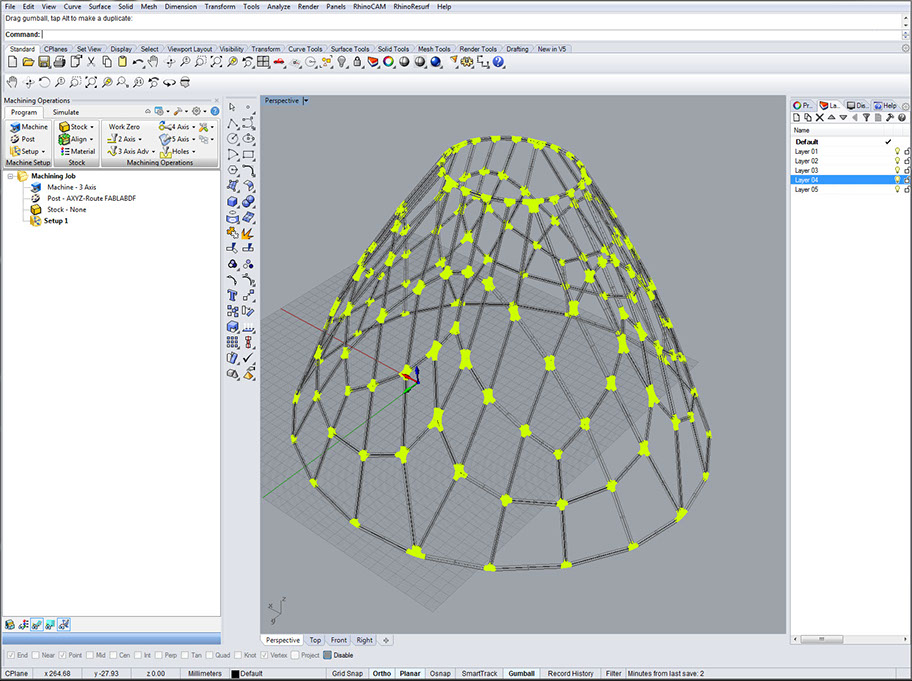Collapse the Machining Job tree node

(x=10, y=176)
